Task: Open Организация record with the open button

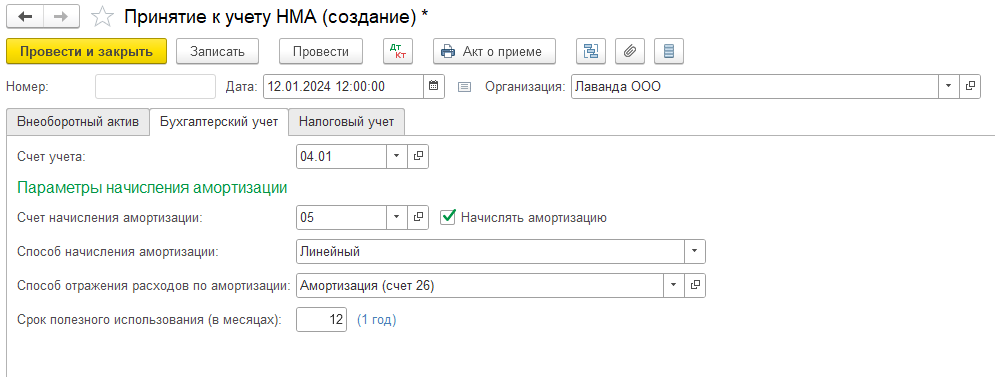Action: click(x=969, y=87)
